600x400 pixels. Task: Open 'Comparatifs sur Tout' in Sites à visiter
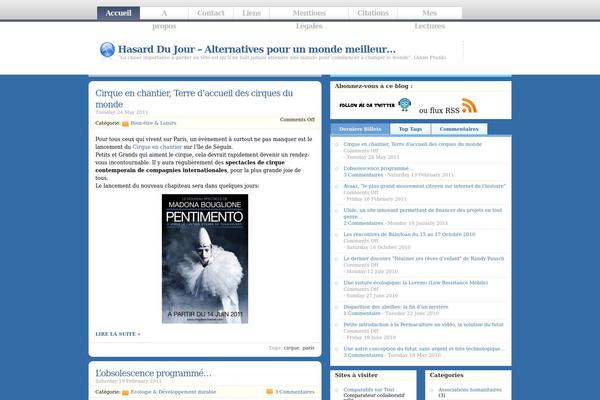(368, 390)
